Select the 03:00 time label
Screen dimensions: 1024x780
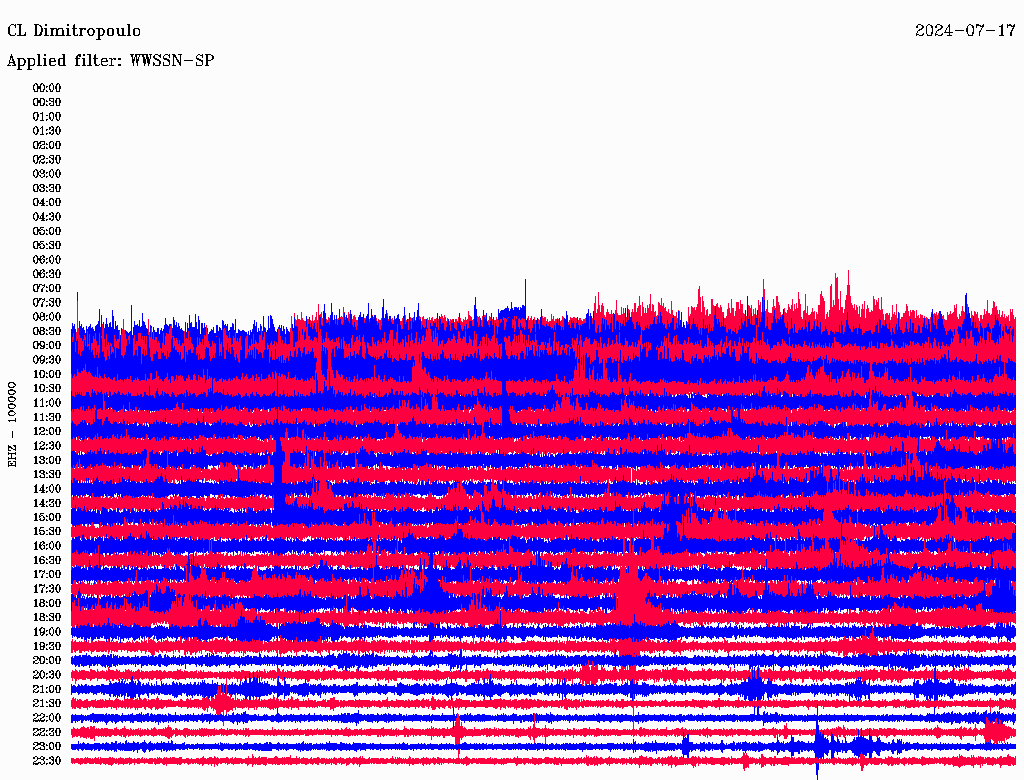[x=47, y=174]
